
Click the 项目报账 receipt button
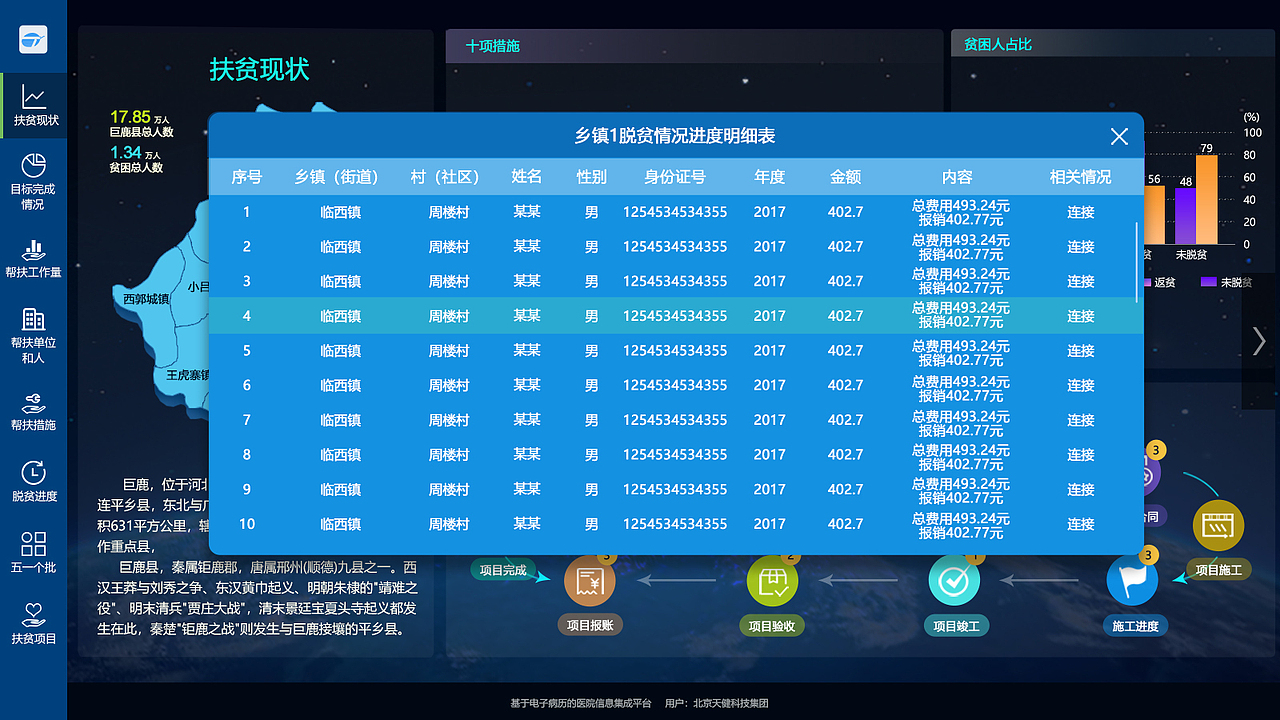point(589,578)
